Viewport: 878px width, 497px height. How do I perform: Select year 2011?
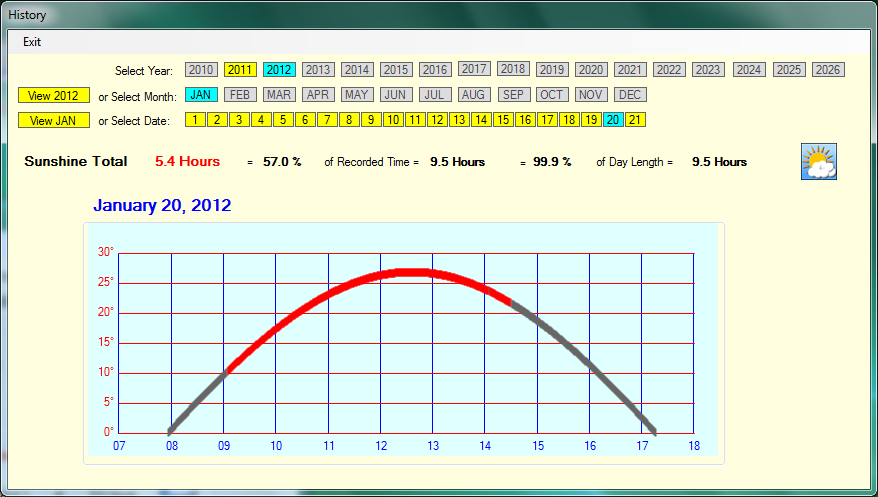(240, 69)
